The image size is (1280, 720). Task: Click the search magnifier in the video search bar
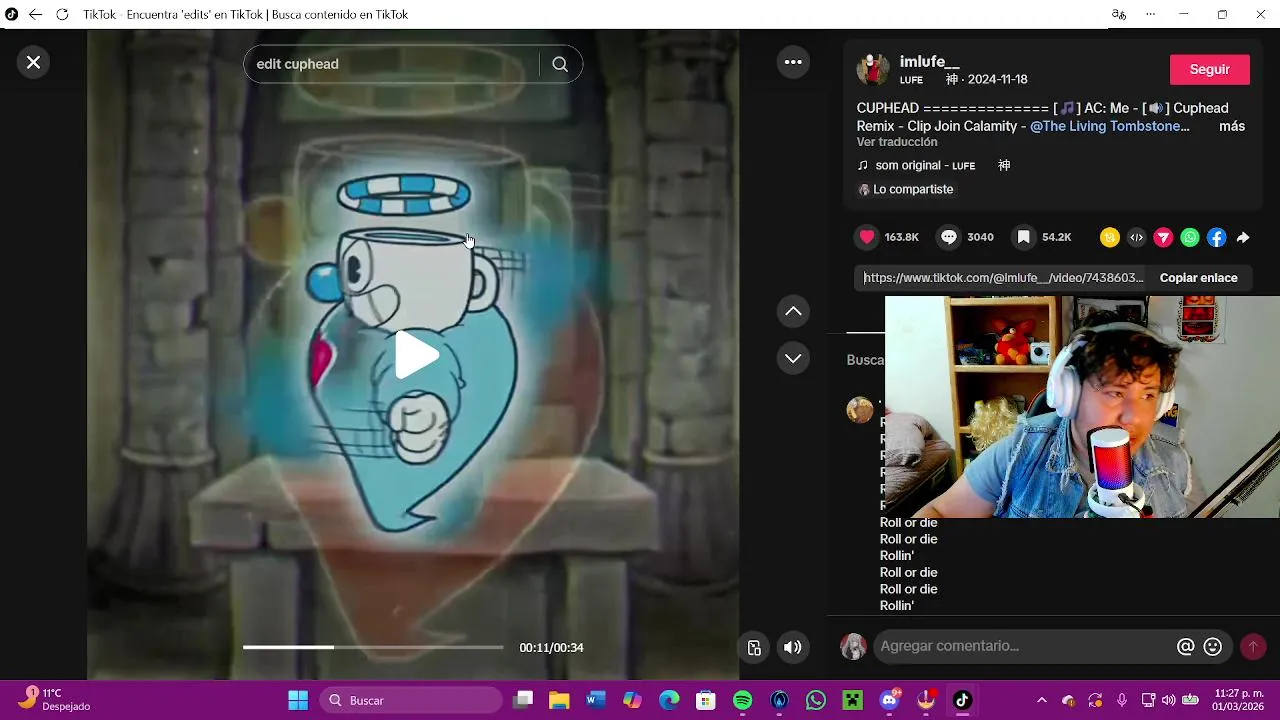560,64
